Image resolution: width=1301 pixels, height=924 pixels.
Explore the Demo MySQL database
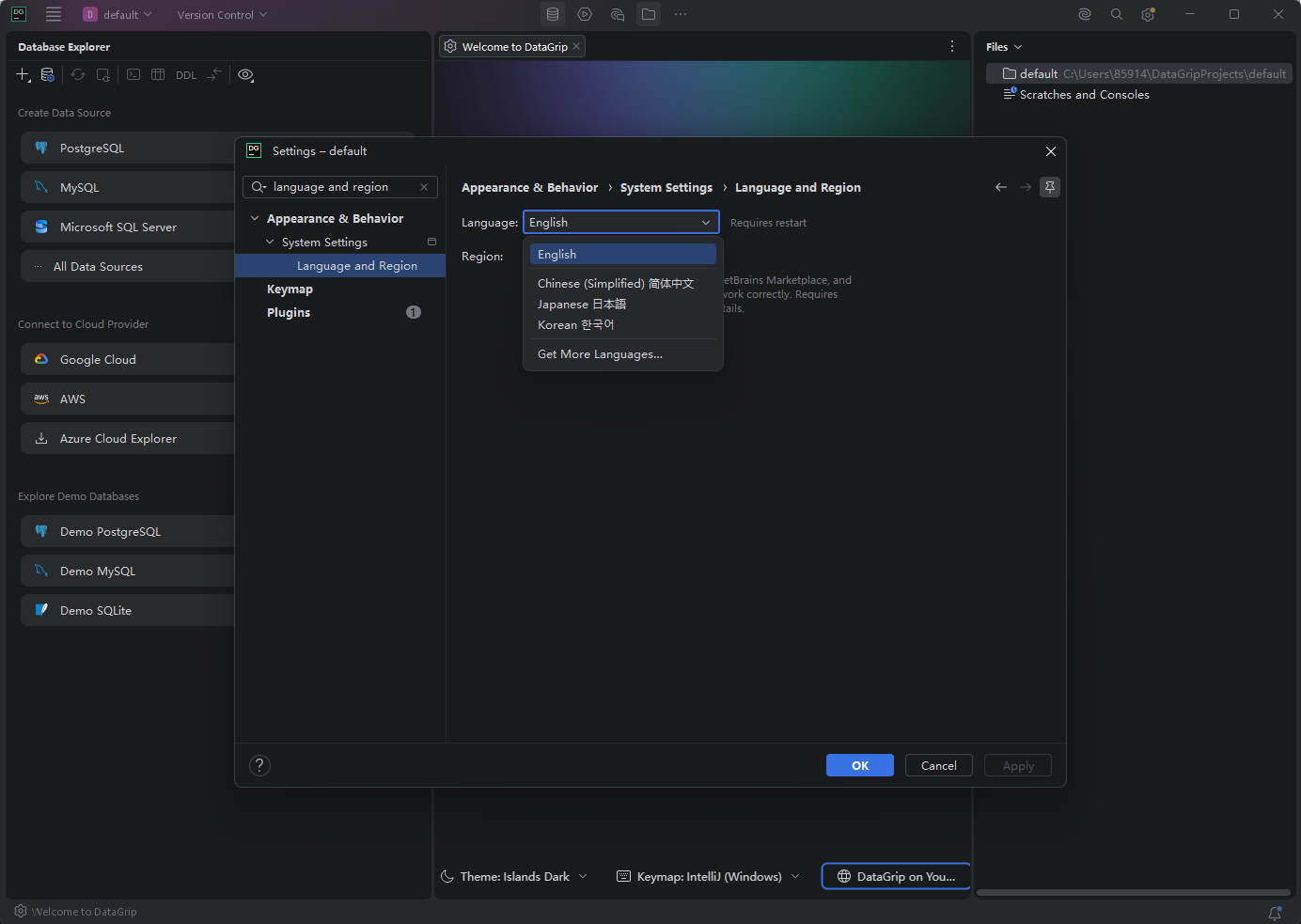(x=128, y=572)
